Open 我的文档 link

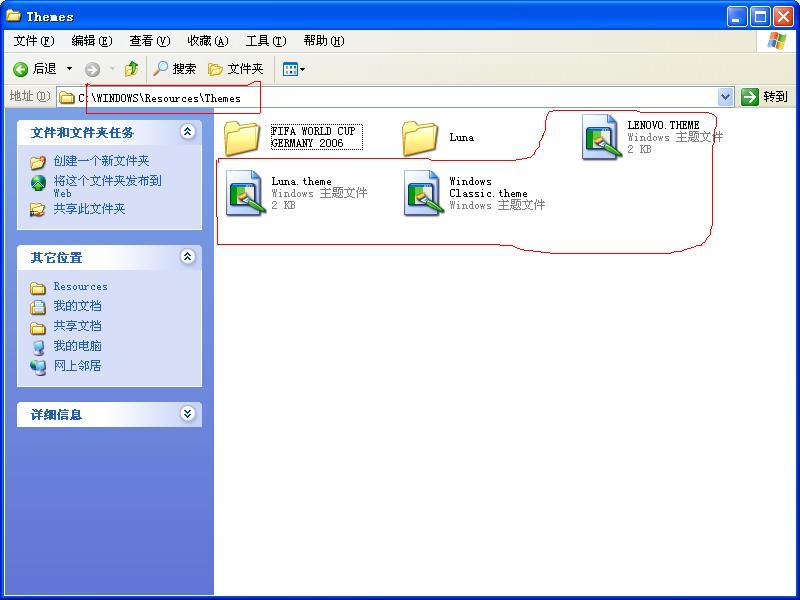(78, 306)
